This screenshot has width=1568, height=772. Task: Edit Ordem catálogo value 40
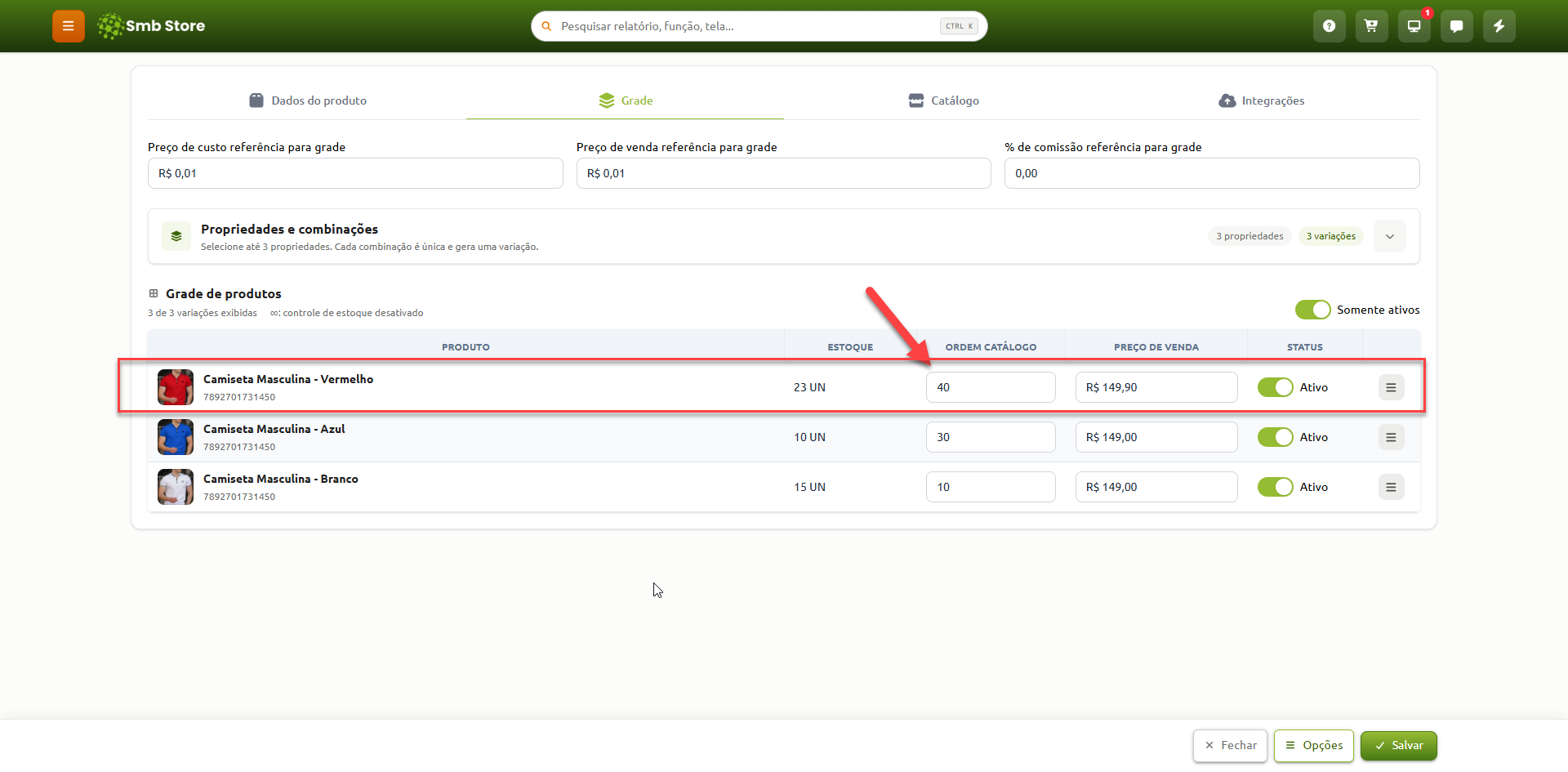[991, 387]
